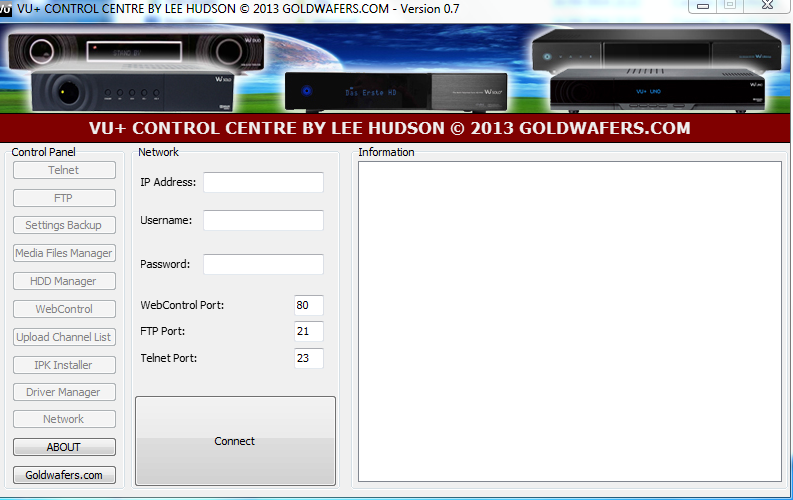The image size is (793, 500).
Task: Close the VU+ Control Centre window
Action: click(x=767, y=6)
